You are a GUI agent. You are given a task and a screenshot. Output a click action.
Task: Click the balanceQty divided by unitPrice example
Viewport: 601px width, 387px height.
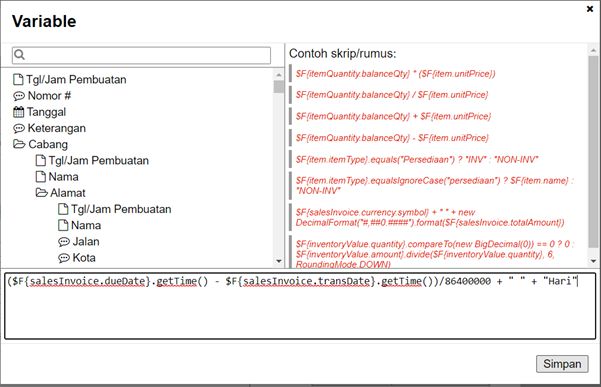click(x=392, y=95)
